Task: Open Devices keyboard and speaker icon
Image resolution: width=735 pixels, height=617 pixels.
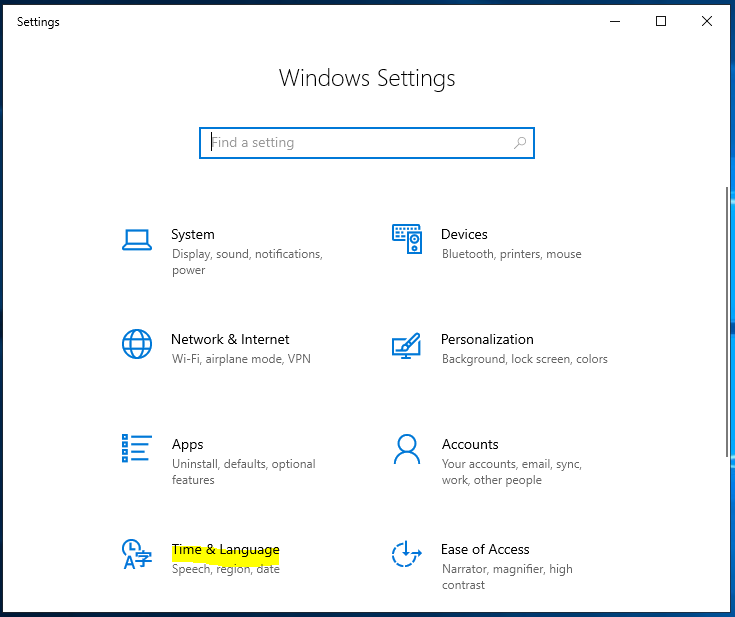Action: pyautogui.click(x=407, y=239)
